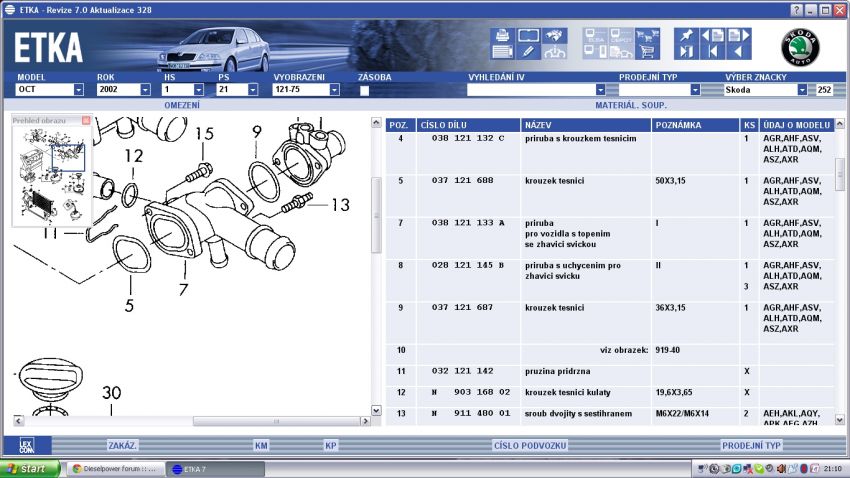This screenshot has width=850, height=478.
Task: Click the printer icon in the toolbar
Action: 502,35
